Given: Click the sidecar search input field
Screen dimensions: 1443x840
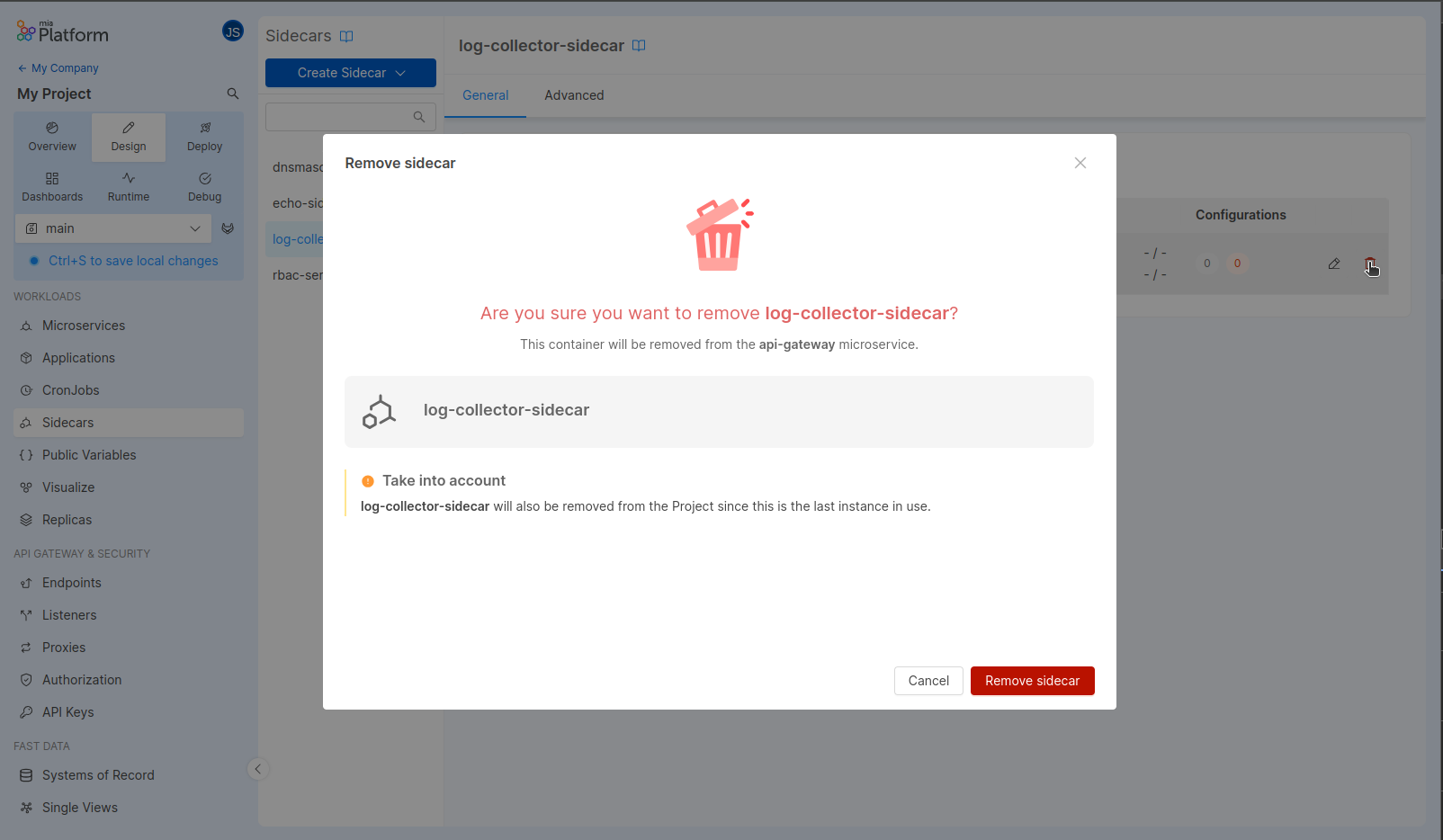Looking at the screenshot, I should 338,117.
